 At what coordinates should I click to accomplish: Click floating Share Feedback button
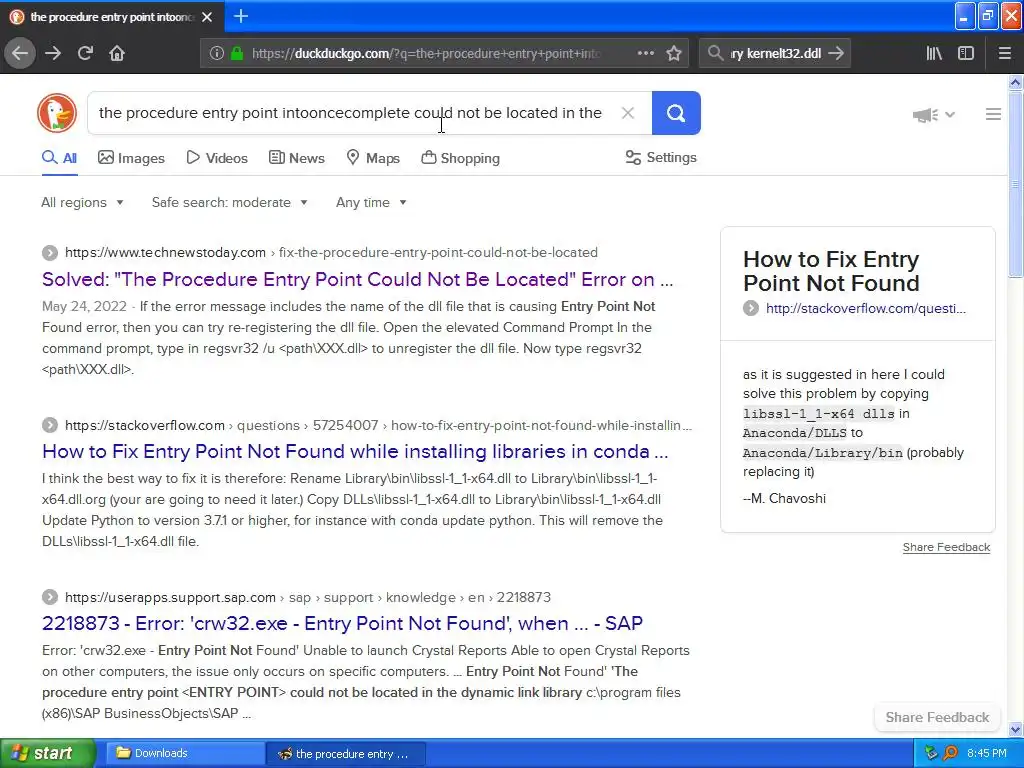(937, 717)
